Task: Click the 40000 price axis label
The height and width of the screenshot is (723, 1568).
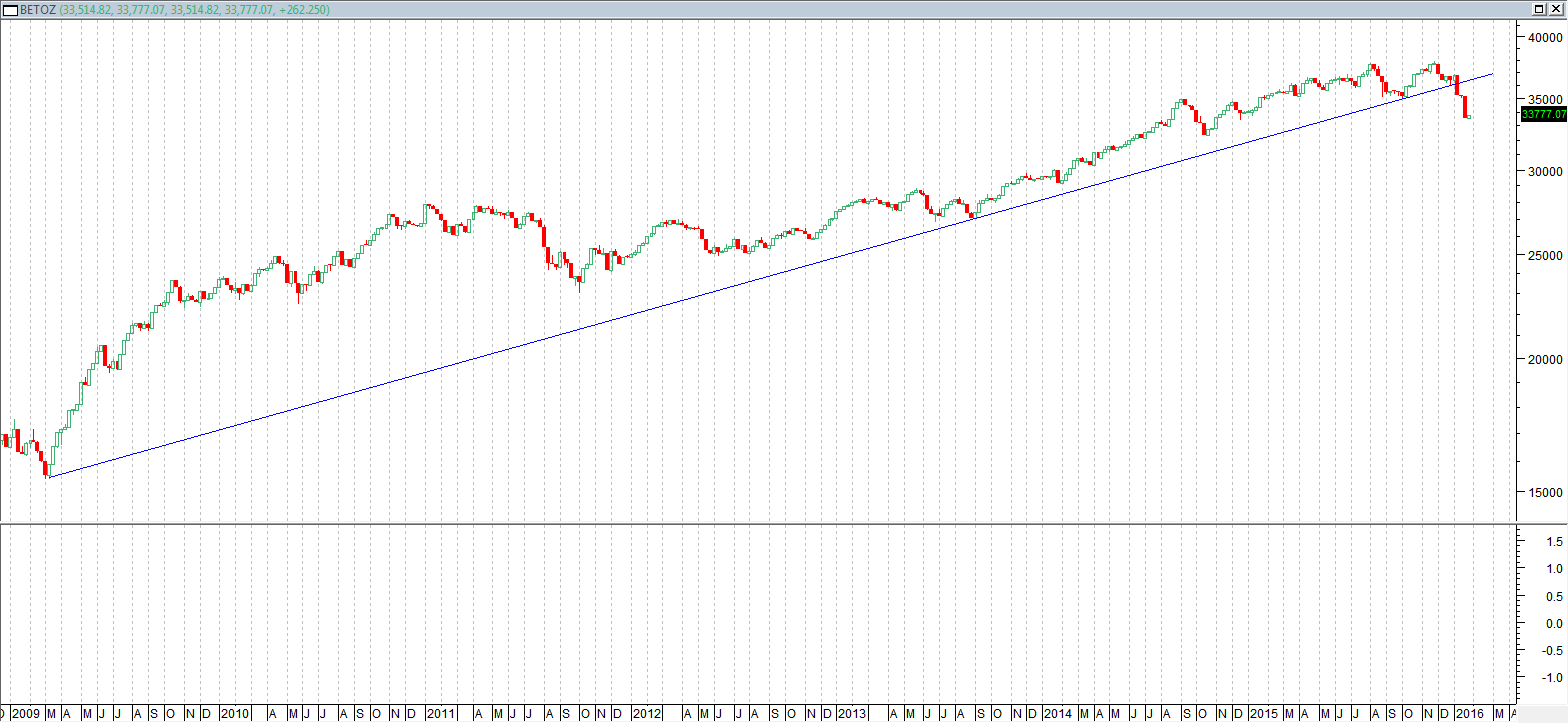Action: (x=1546, y=37)
